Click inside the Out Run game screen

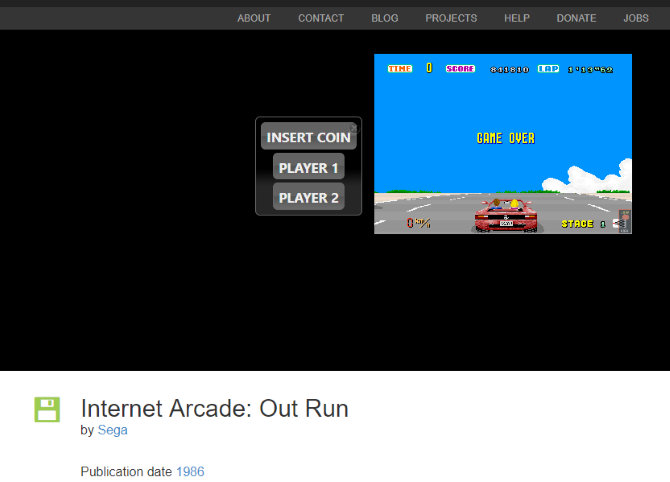[x=503, y=144]
